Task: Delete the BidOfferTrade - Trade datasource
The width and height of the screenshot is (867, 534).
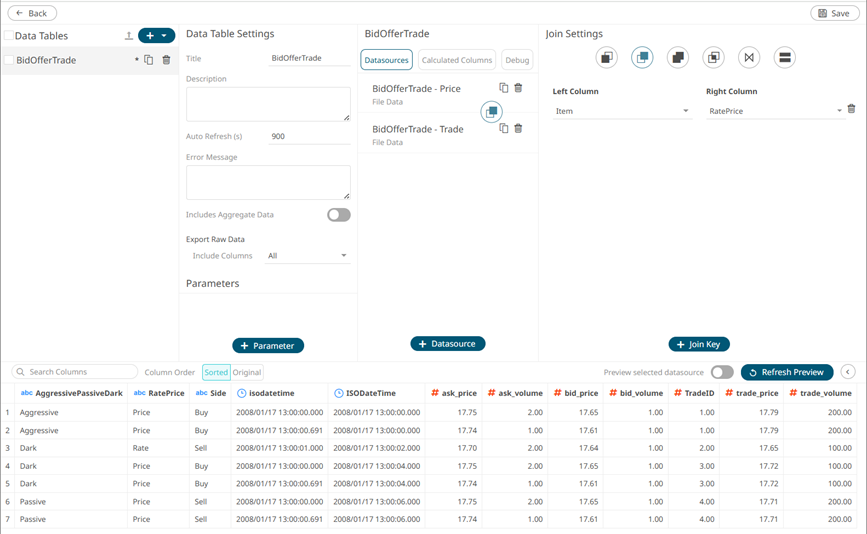Action: click(x=518, y=129)
